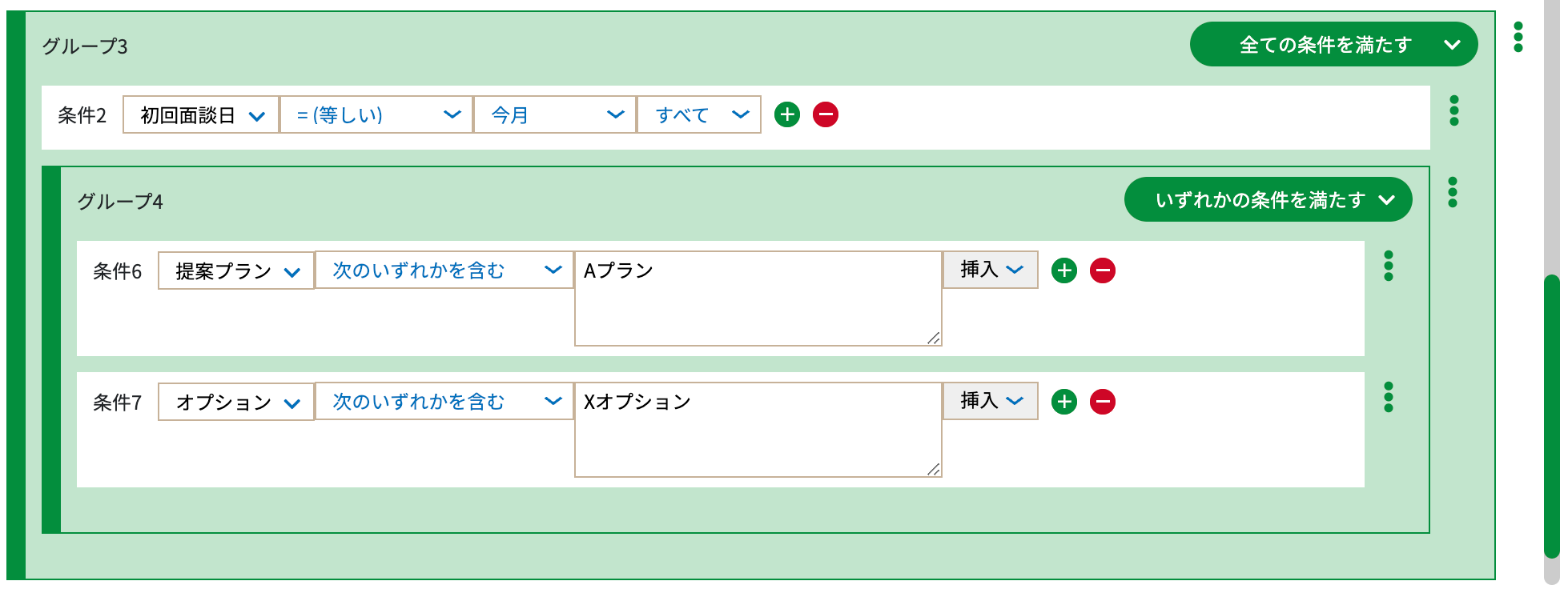Open the いずれかの条件を満たす dropdown
1568x597 pixels.
(1268, 199)
